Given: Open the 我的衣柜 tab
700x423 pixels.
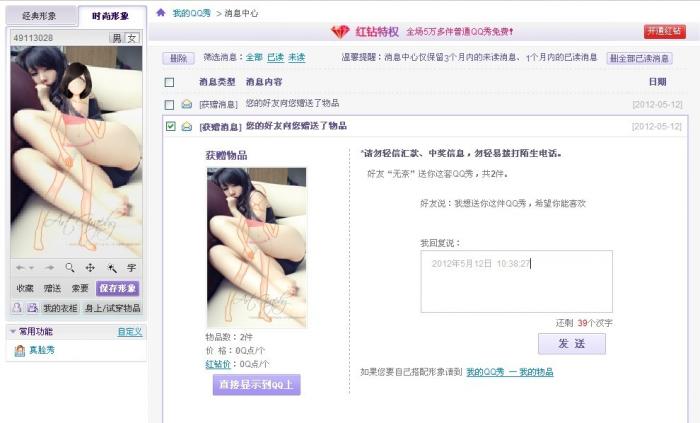Looking at the screenshot, I should (60, 308).
